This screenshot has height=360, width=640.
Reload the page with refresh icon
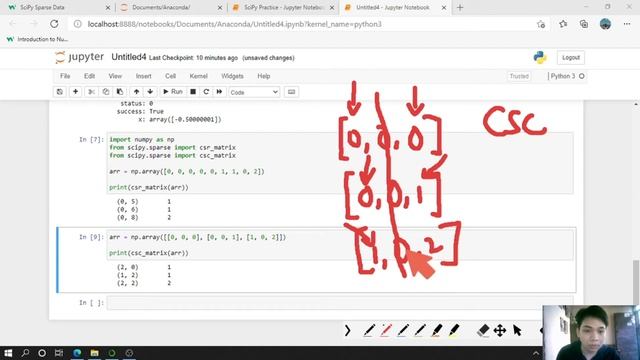(54, 24)
